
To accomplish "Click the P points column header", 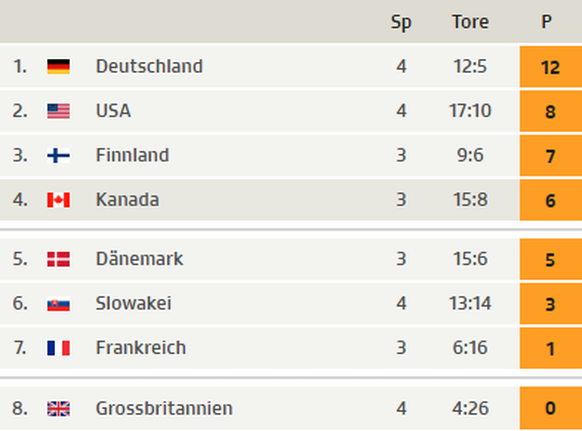I will (546, 22).
